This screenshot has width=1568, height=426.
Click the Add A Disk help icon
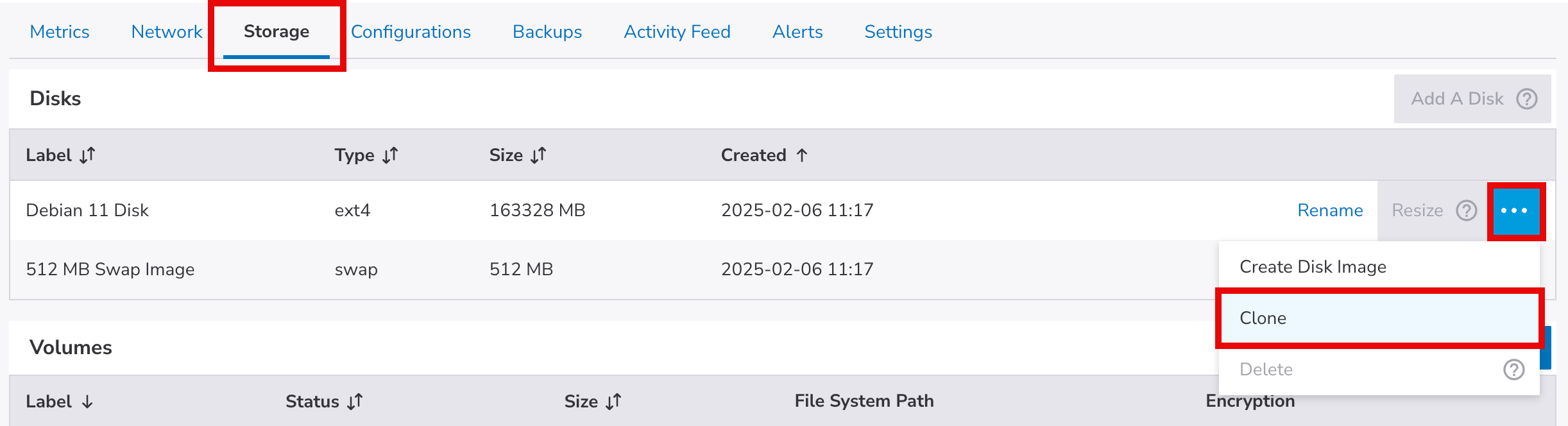click(1526, 99)
